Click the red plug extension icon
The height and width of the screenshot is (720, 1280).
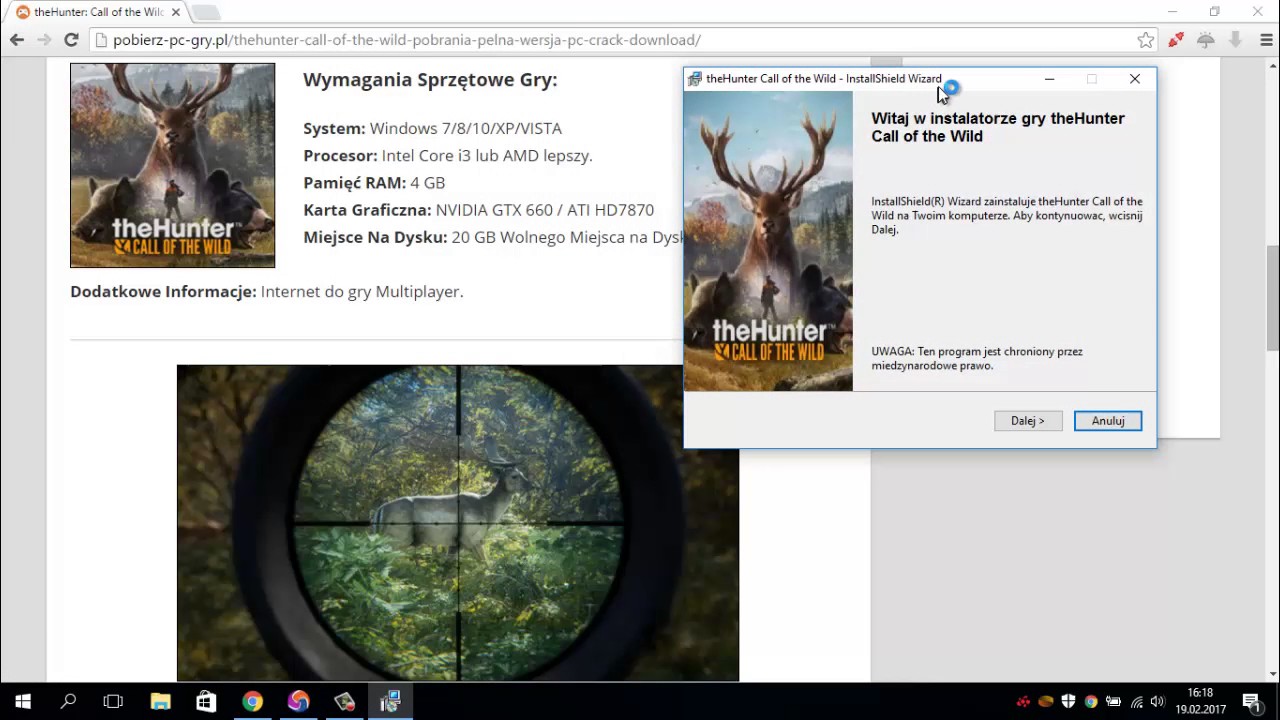[1176, 40]
